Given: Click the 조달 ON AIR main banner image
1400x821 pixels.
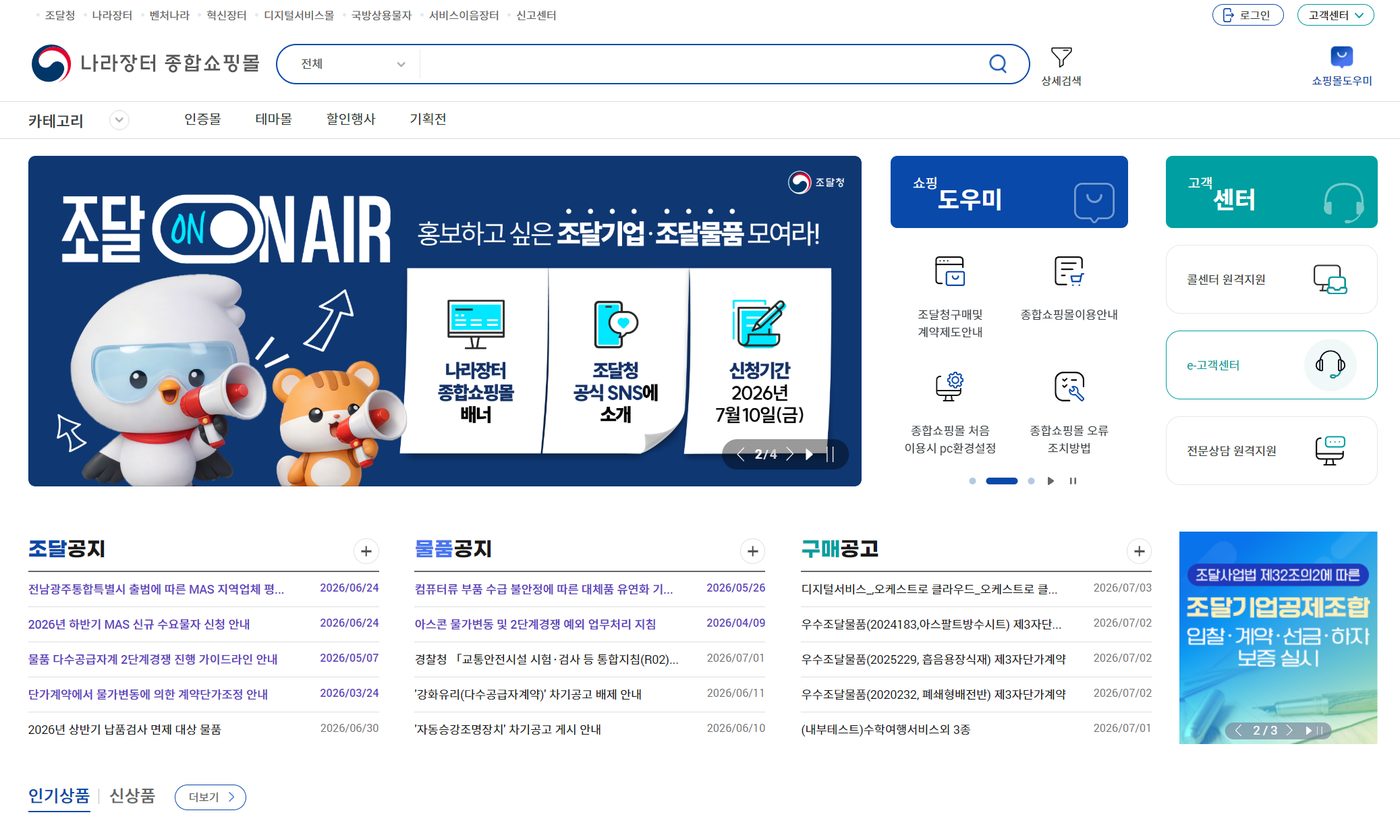Looking at the screenshot, I should pyautogui.click(x=444, y=321).
